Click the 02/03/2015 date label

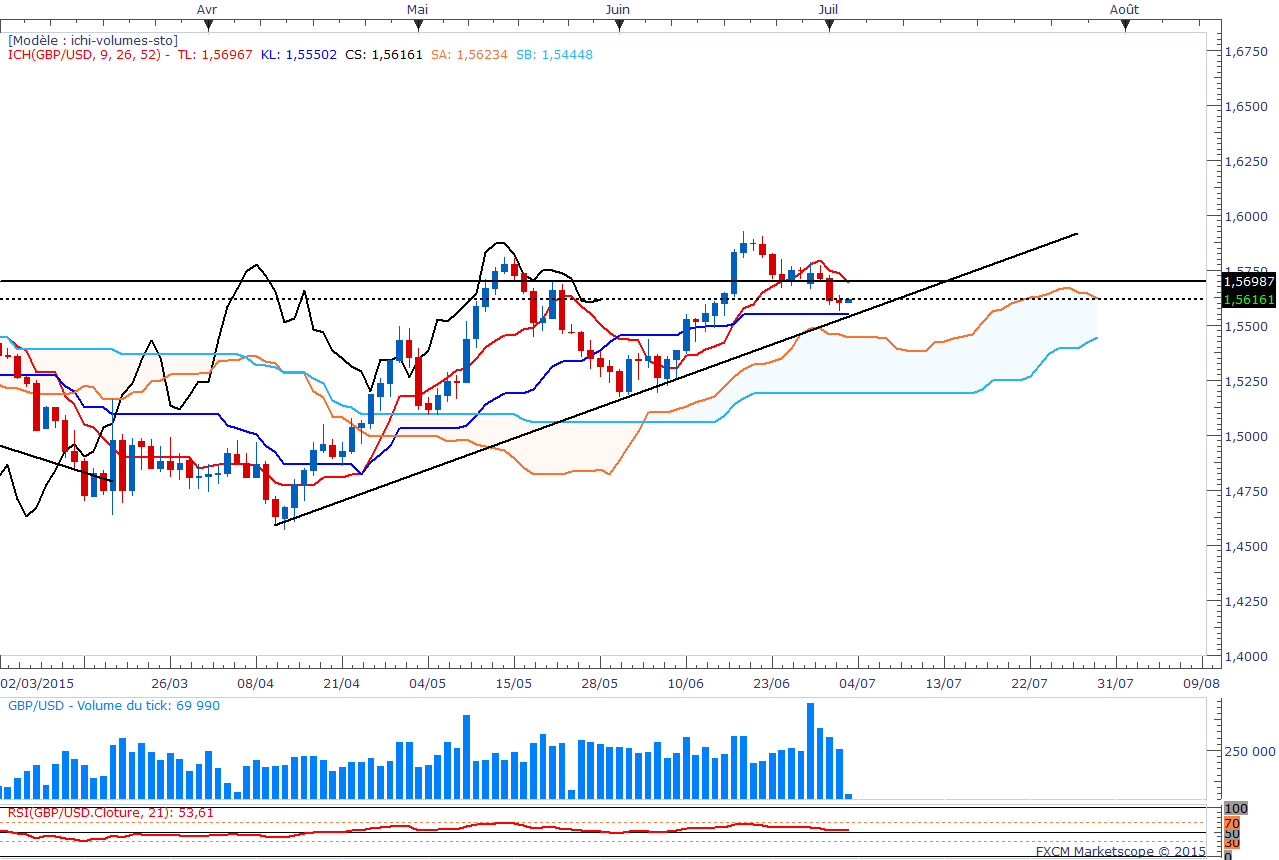click(x=38, y=683)
